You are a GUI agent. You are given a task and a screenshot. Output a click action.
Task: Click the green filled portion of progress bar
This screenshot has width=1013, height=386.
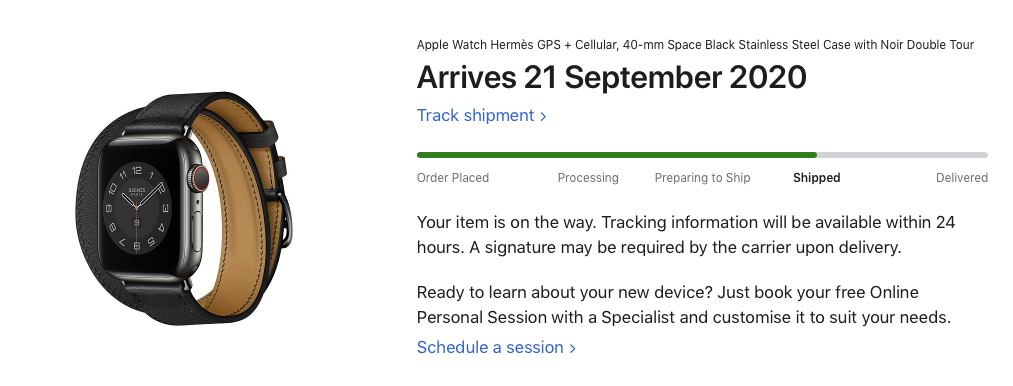coord(617,155)
